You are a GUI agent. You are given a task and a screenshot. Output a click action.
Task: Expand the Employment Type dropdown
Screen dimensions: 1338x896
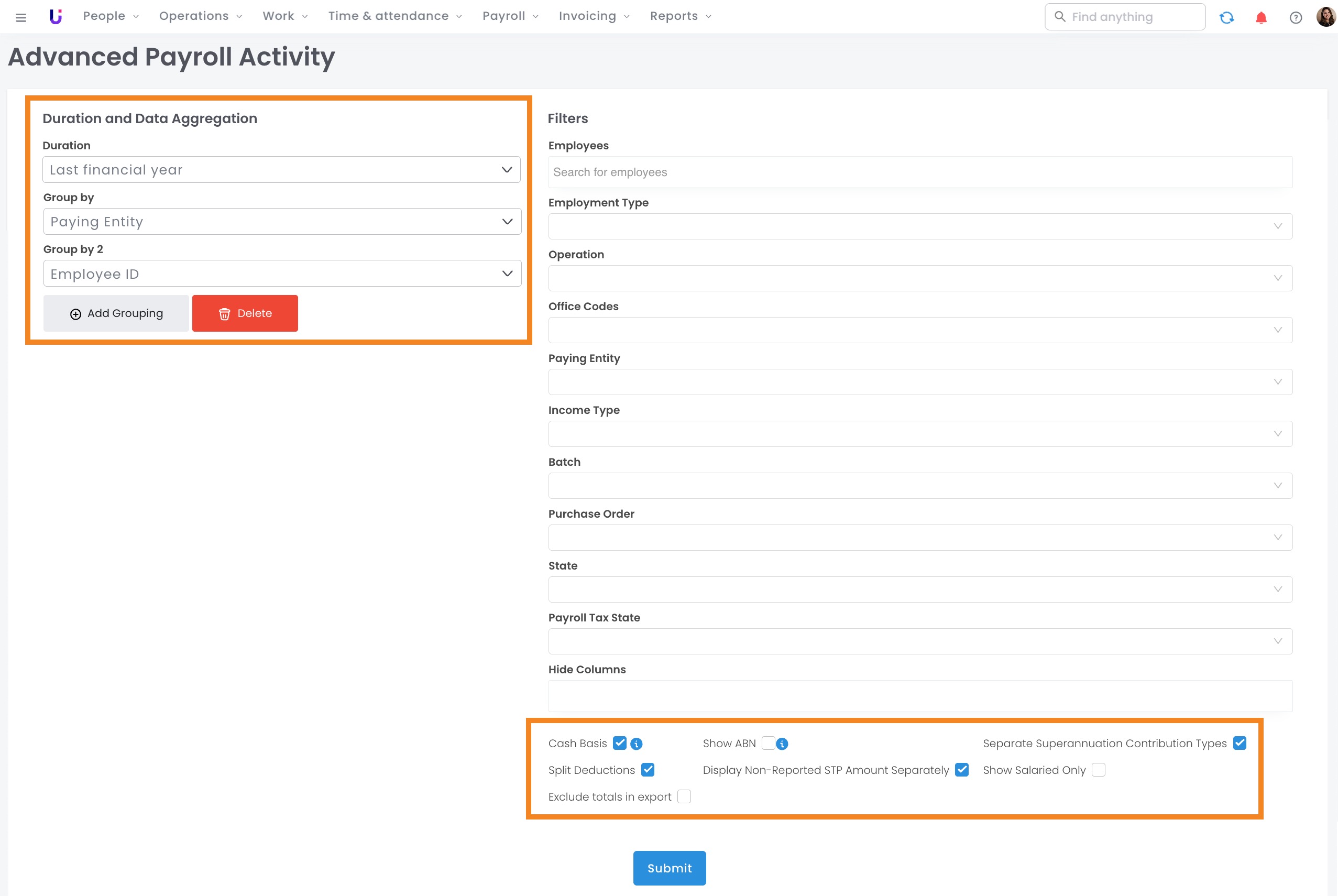click(x=920, y=226)
